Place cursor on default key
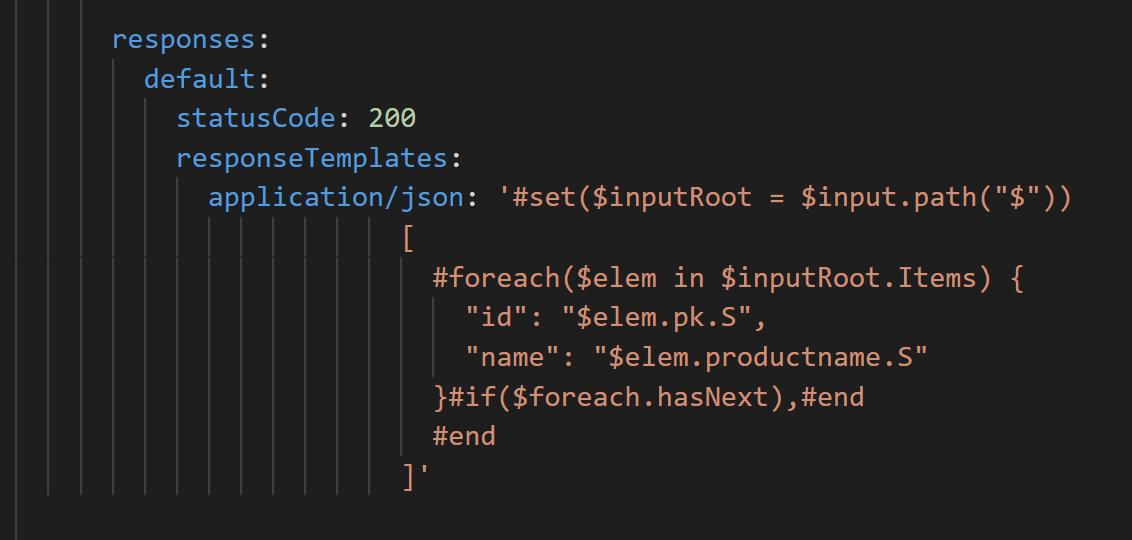 200,79
